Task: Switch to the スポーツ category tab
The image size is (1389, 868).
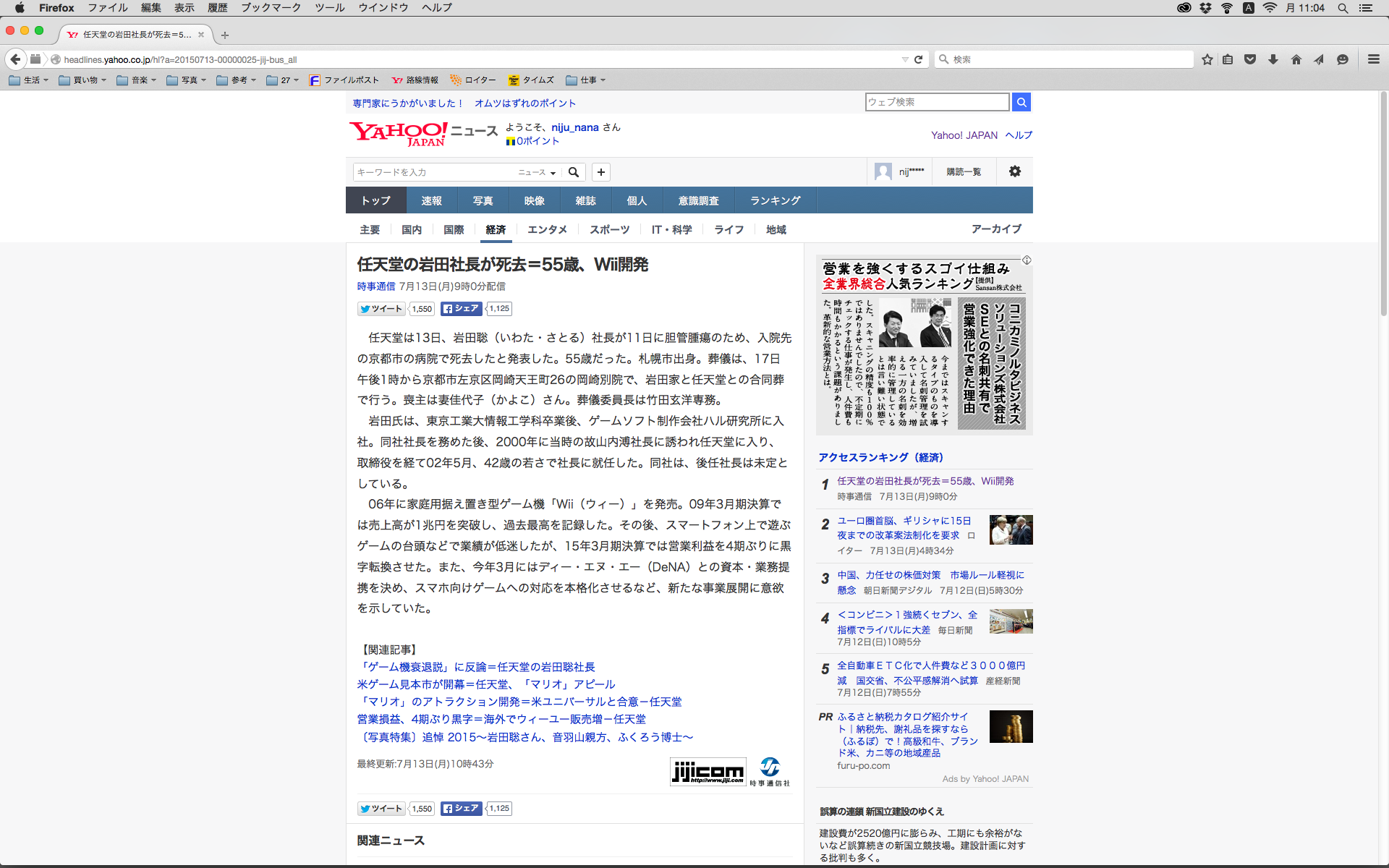Action: 609,229
